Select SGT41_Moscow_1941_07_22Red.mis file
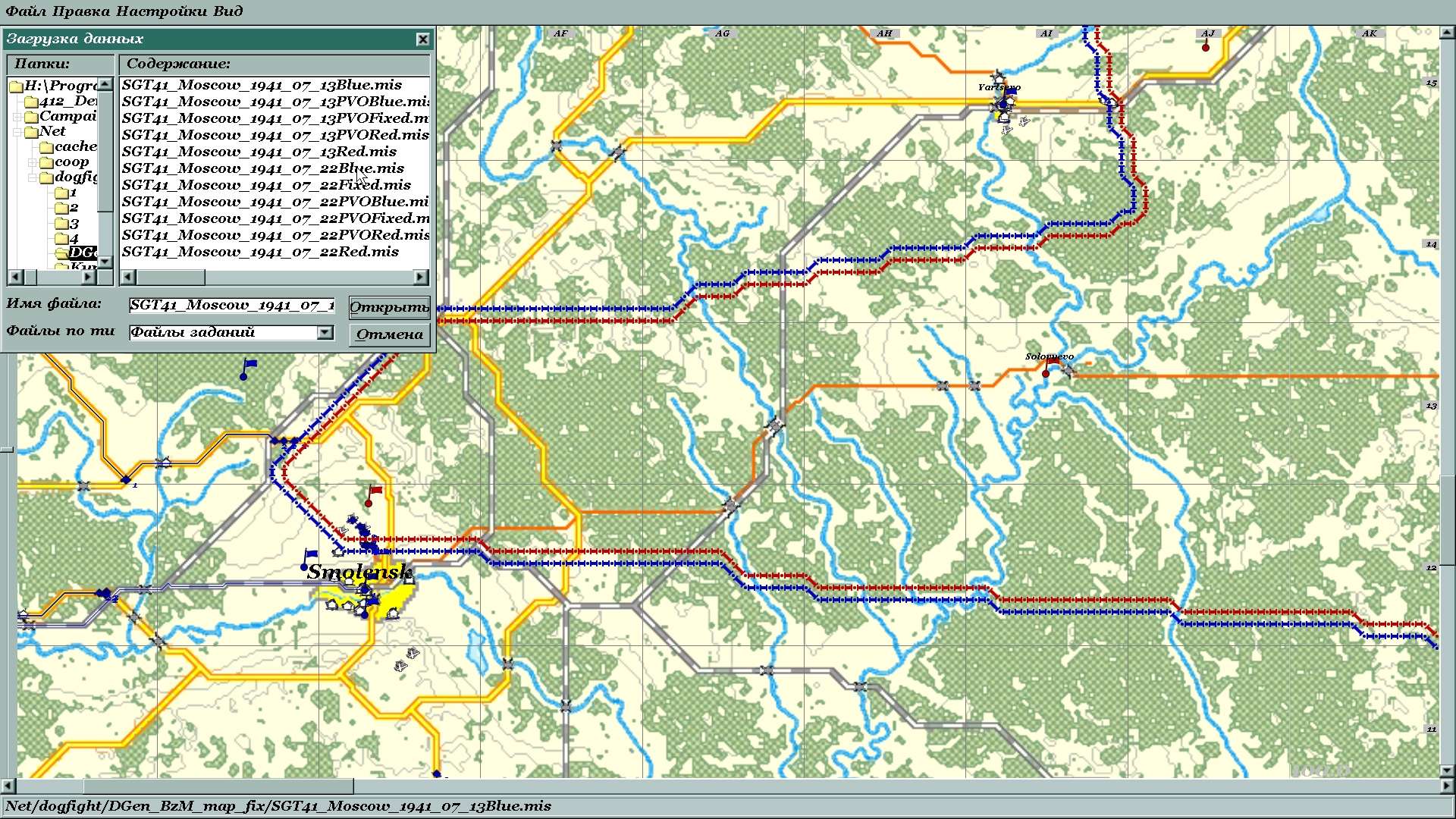Screen dimensions: 1456x819 [260, 252]
